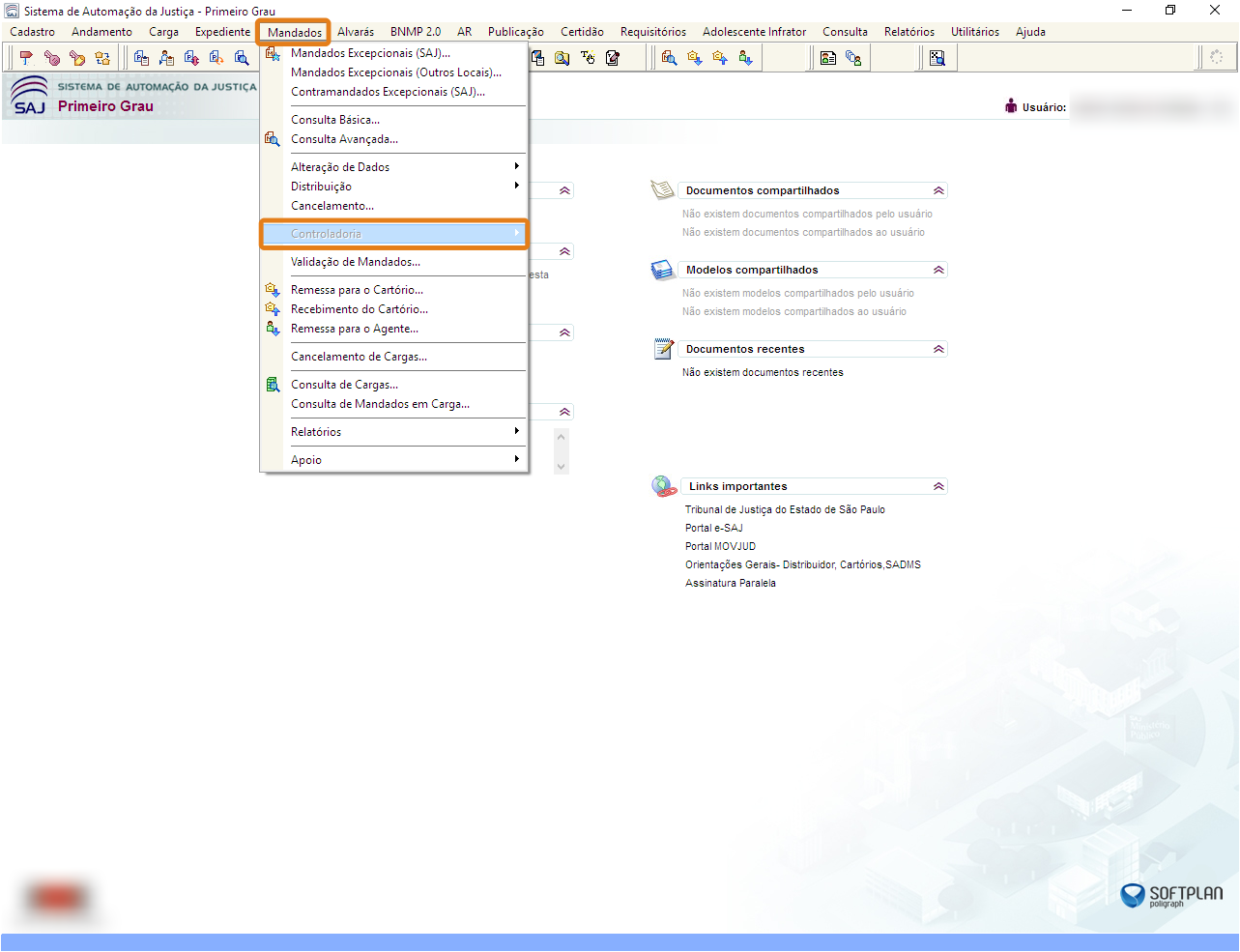The image size is (1240, 952).
Task: Click the person-with-document toolbar icon
Action: click(x=166, y=58)
